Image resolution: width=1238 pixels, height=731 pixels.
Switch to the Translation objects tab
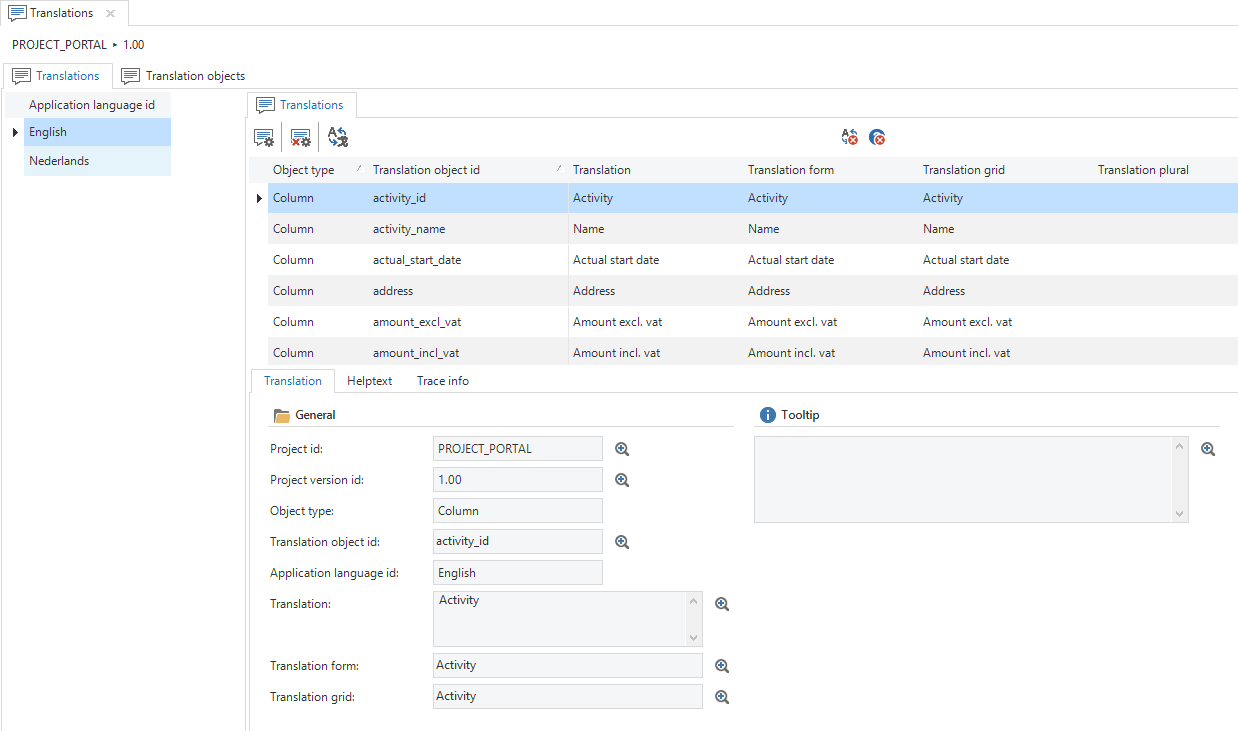click(x=184, y=76)
